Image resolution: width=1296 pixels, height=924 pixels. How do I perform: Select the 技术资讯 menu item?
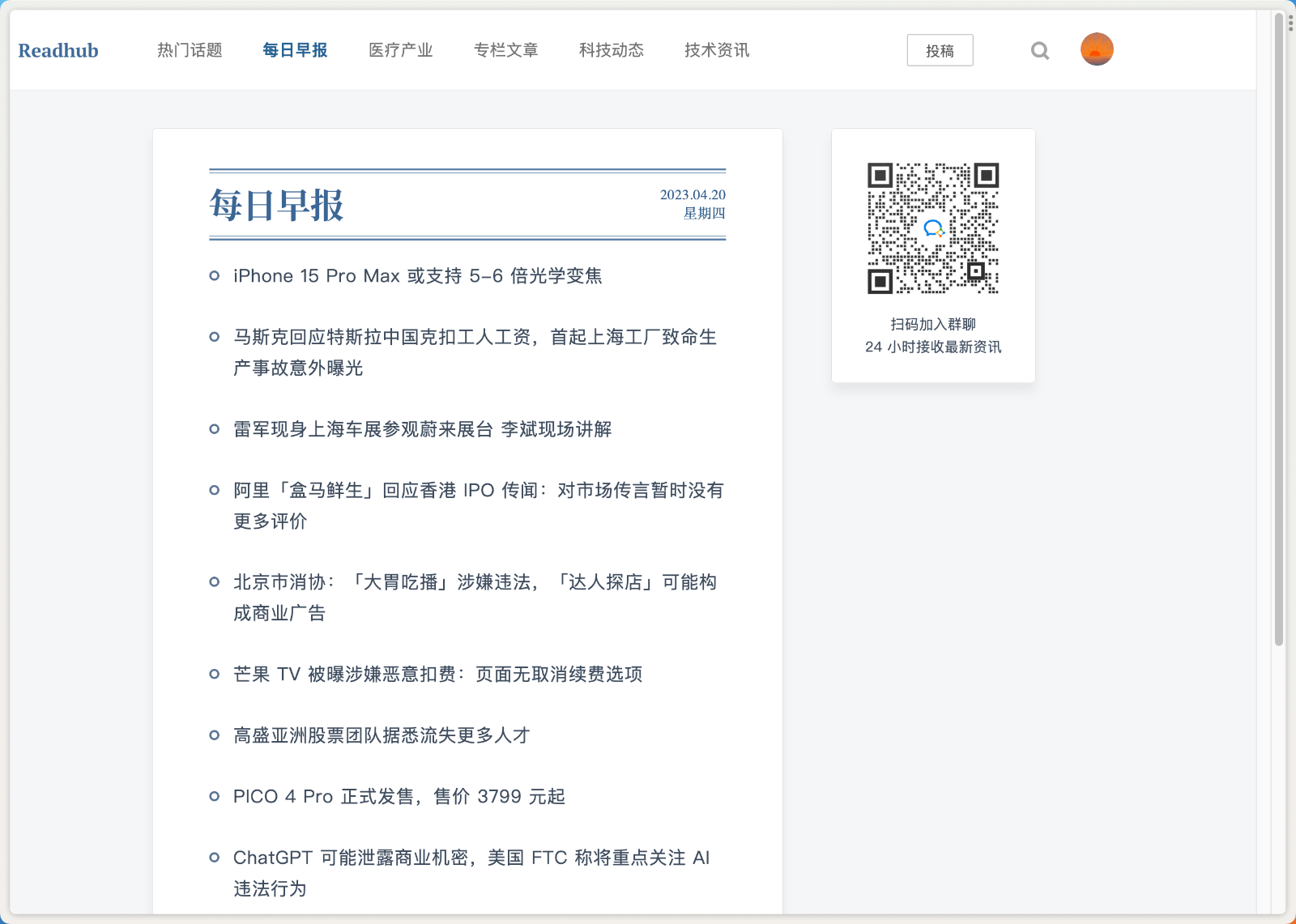point(715,50)
